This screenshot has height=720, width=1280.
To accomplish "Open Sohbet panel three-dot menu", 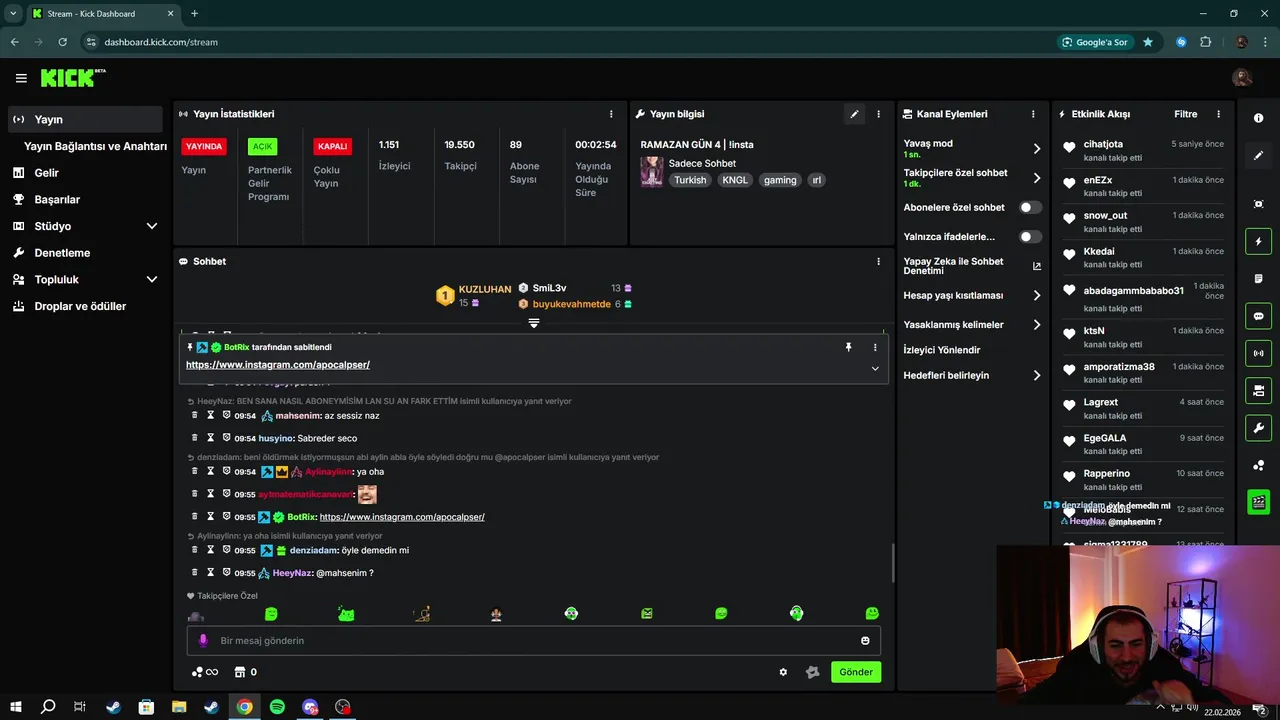I will tap(878, 261).
